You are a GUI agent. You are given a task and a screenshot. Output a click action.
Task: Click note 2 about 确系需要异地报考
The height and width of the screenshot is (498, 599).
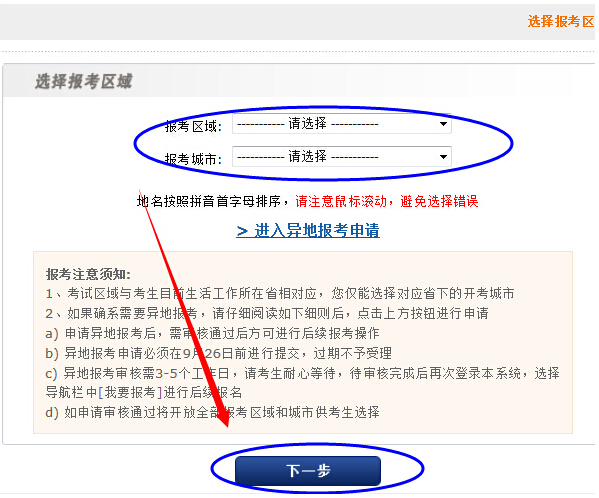tap(267, 313)
